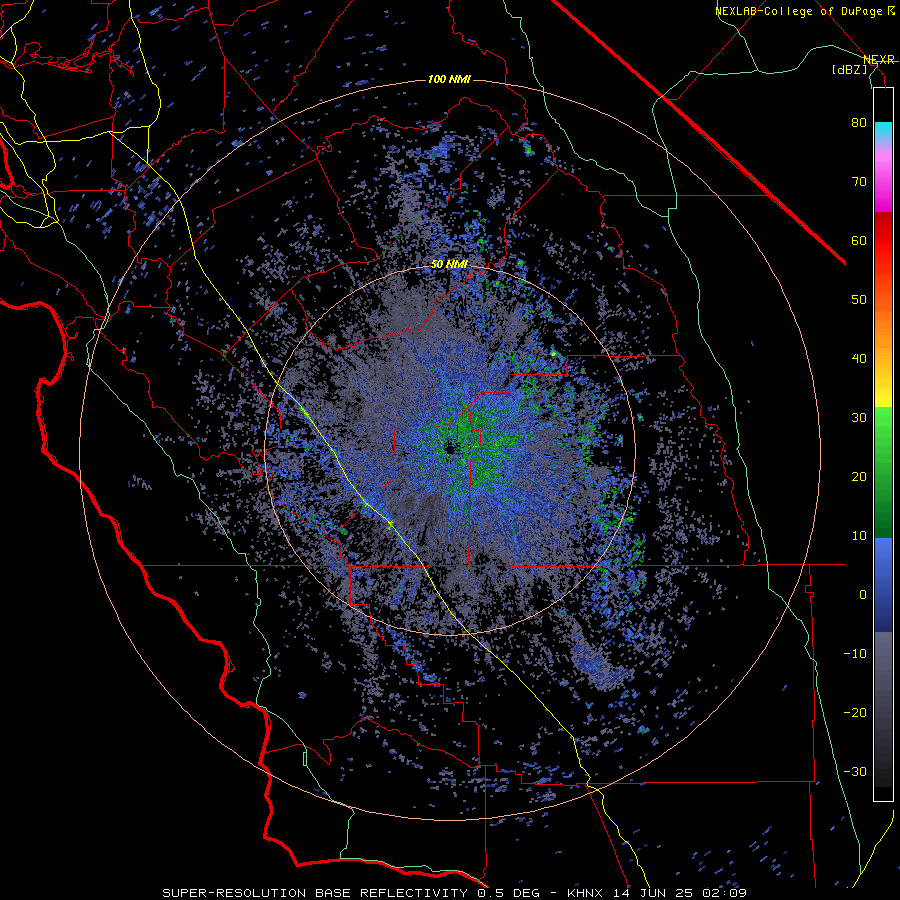Click the positive 10 value on dBZ scale
Screen dimensions: 900x900
click(x=859, y=536)
